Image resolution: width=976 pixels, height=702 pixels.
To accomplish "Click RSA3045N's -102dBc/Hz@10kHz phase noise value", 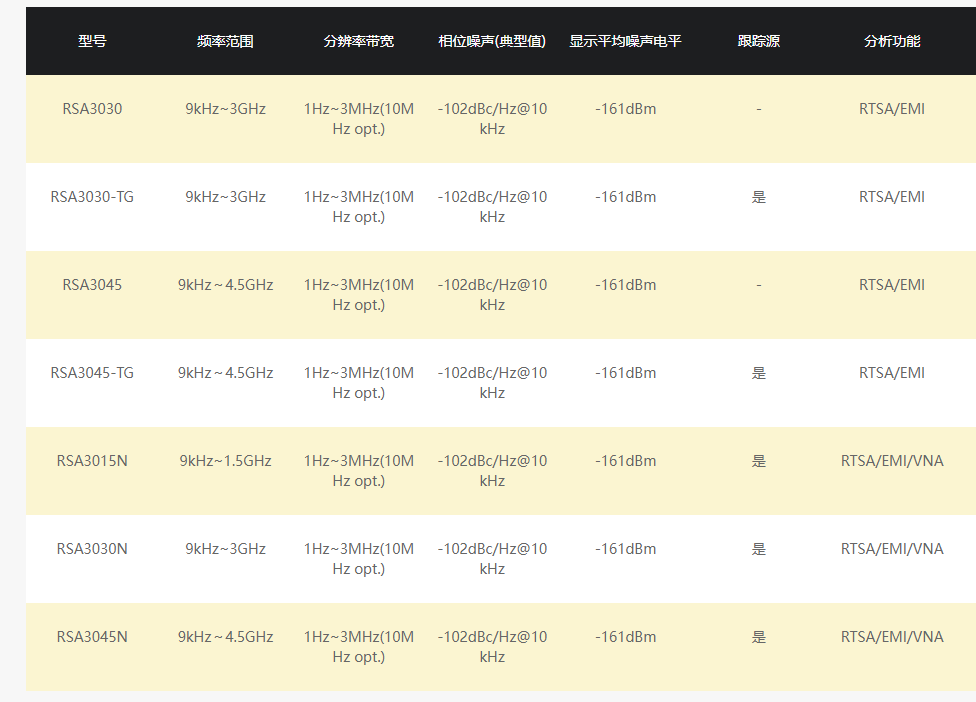I will tap(492, 647).
